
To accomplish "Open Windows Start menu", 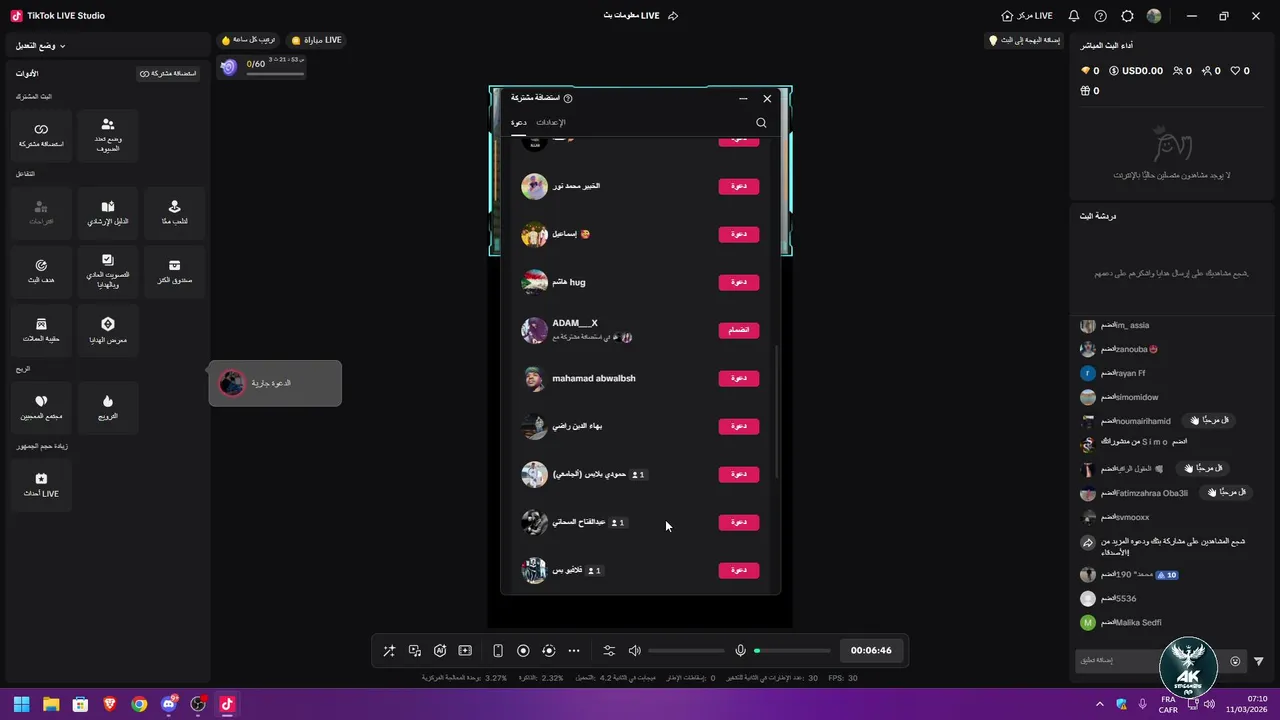I will click(21, 704).
